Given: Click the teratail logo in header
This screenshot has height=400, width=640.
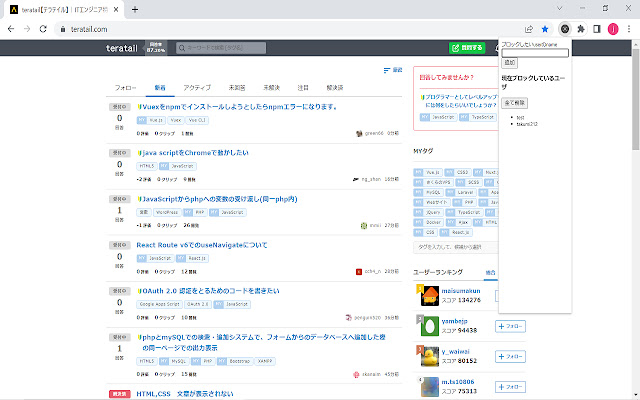Looking at the screenshot, I should pyautogui.click(x=122, y=48).
